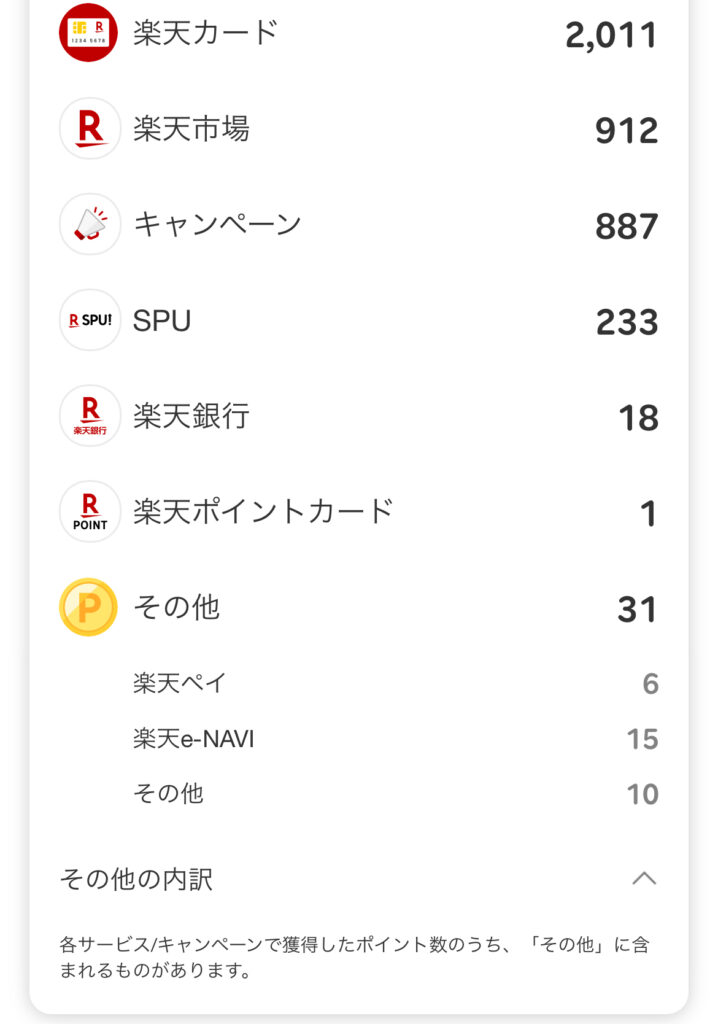
Task: Tap the Rakuten Ichiba R logo icon
Action: [x=89, y=128]
